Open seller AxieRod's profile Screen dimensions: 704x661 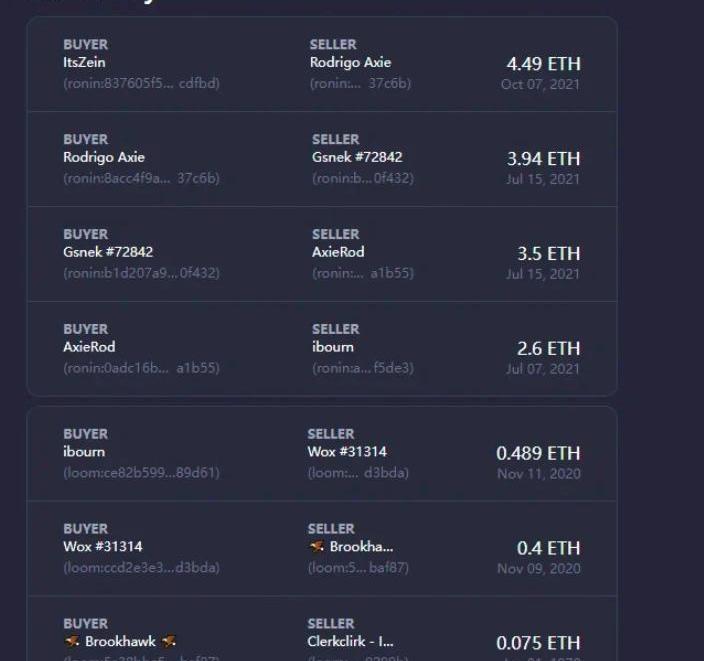pyautogui.click(x=338, y=252)
